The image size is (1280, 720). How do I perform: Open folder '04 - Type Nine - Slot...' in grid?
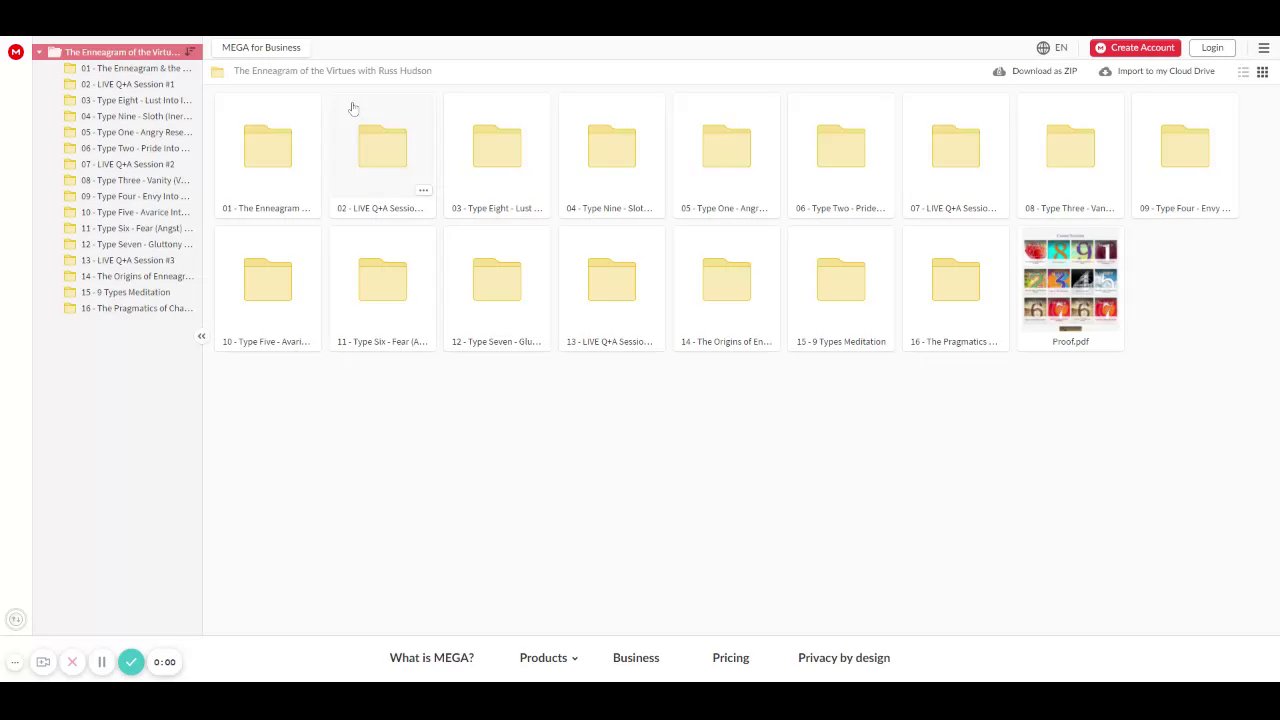(x=612, y=156)
